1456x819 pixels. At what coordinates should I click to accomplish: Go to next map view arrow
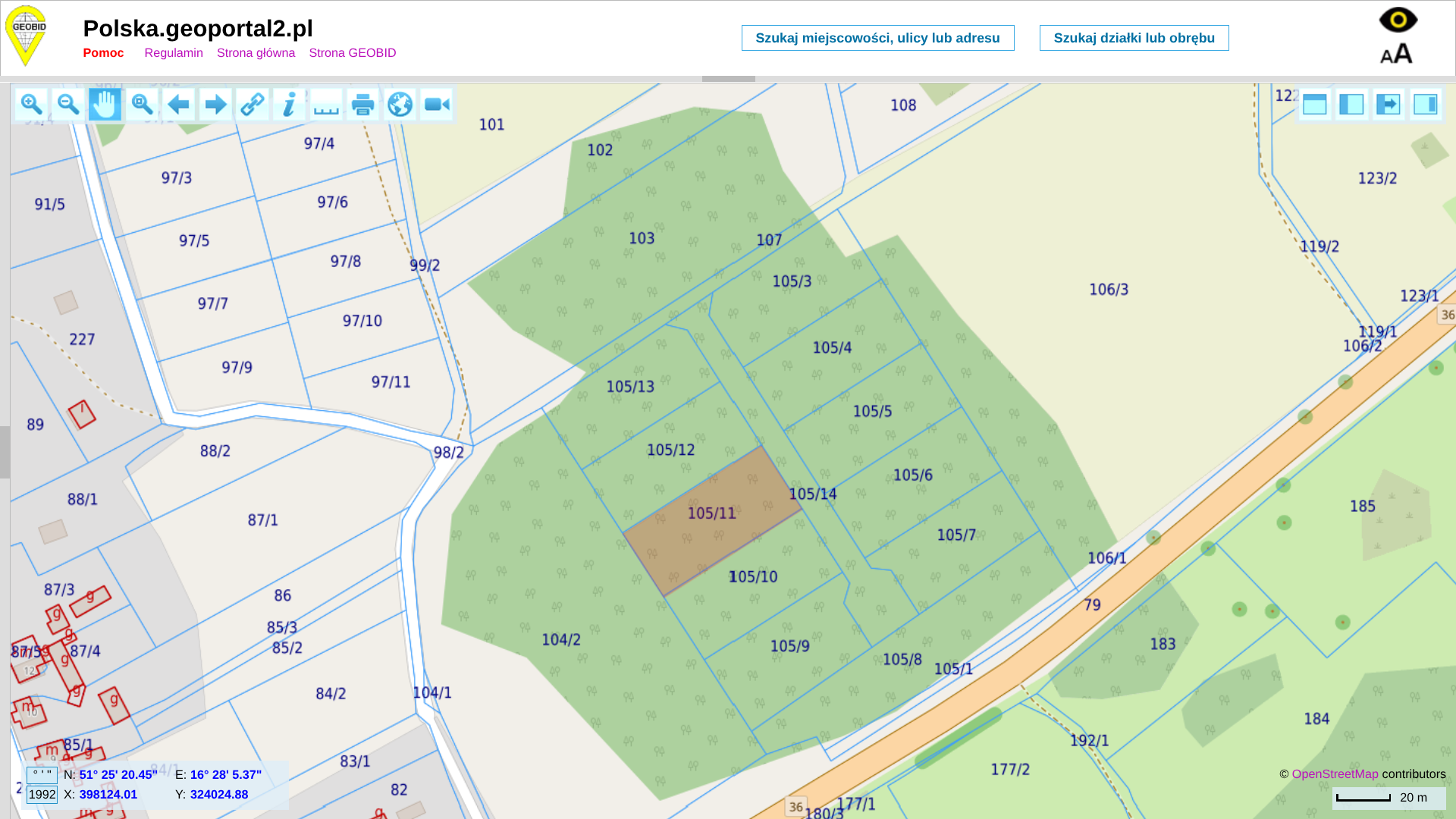[216, 105]
